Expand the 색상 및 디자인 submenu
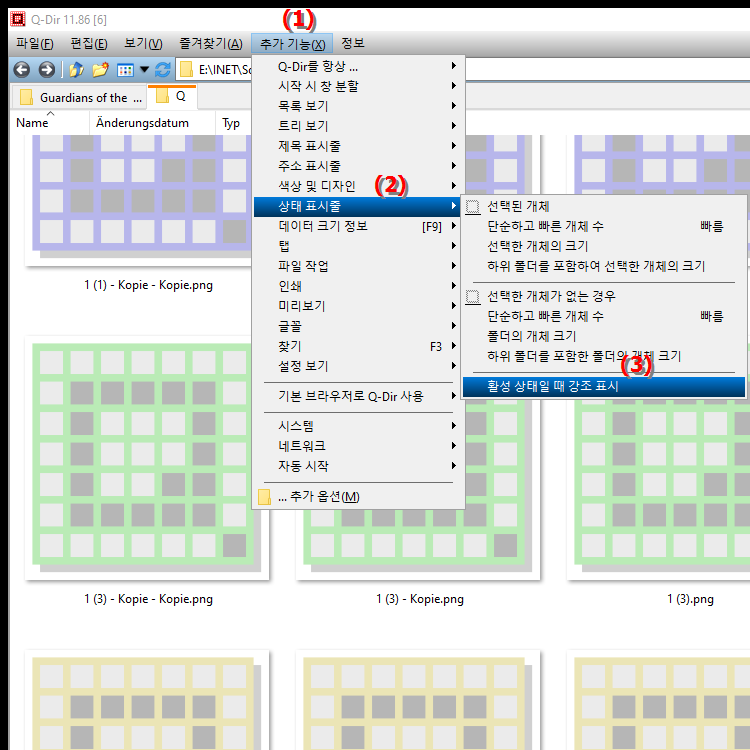The width and height of the screenshot is (750, 750). 358,186
